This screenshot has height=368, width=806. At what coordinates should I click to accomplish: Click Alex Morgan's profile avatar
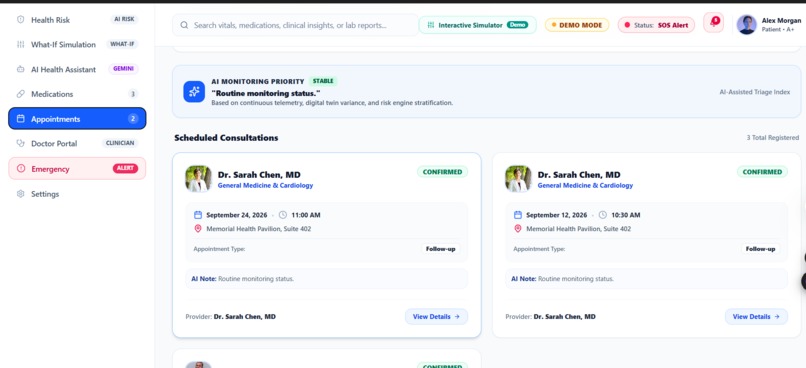746,24
